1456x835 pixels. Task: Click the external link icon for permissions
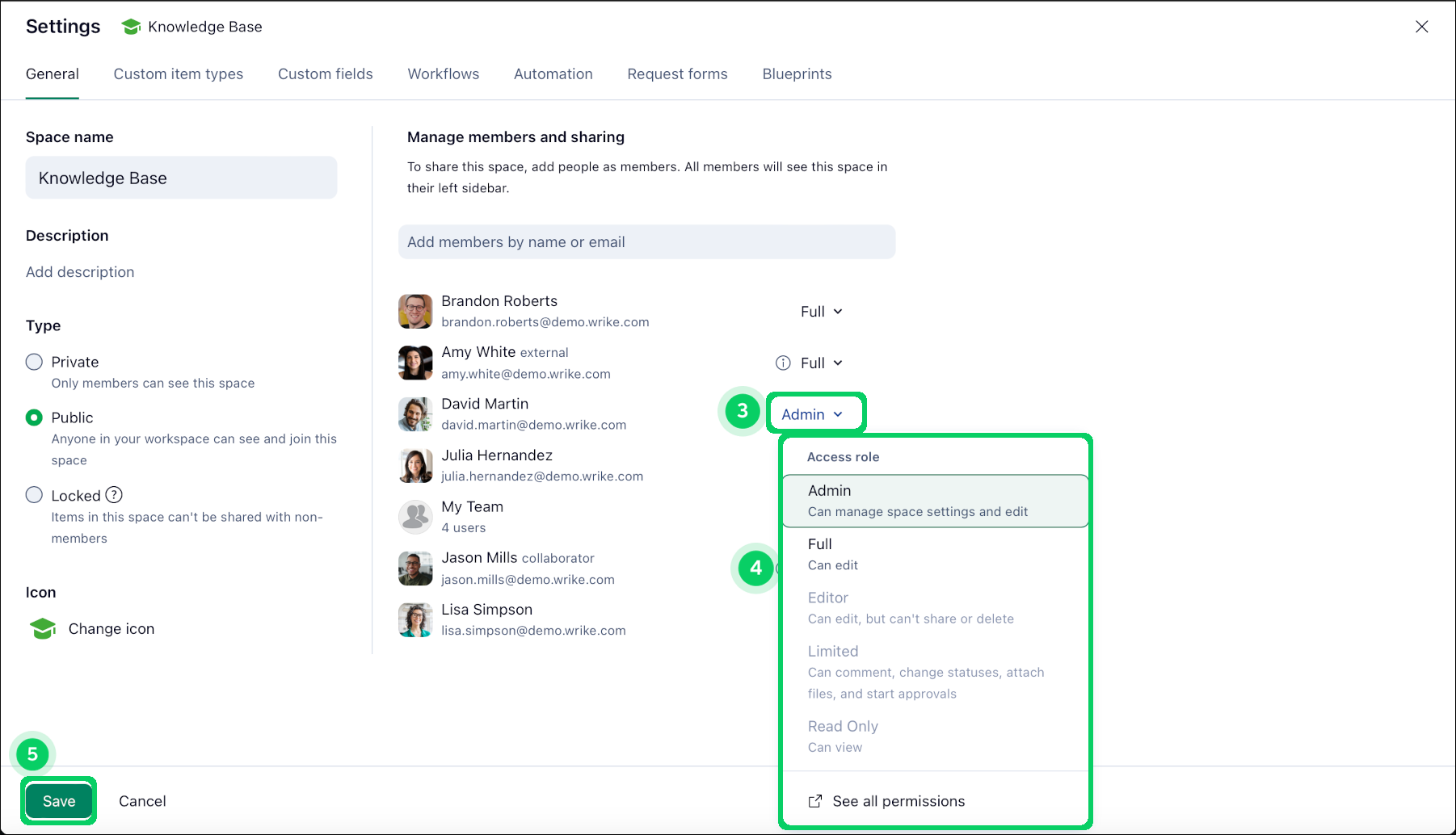815,801
